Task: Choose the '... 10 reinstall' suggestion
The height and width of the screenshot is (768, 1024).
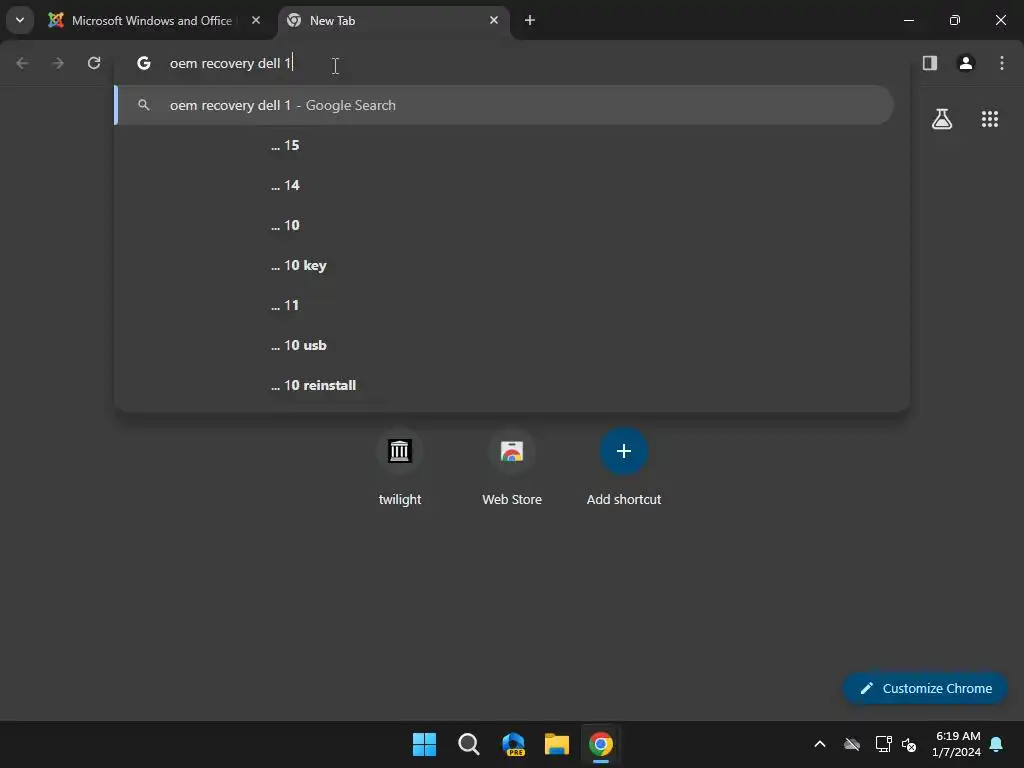Action: 504,385
